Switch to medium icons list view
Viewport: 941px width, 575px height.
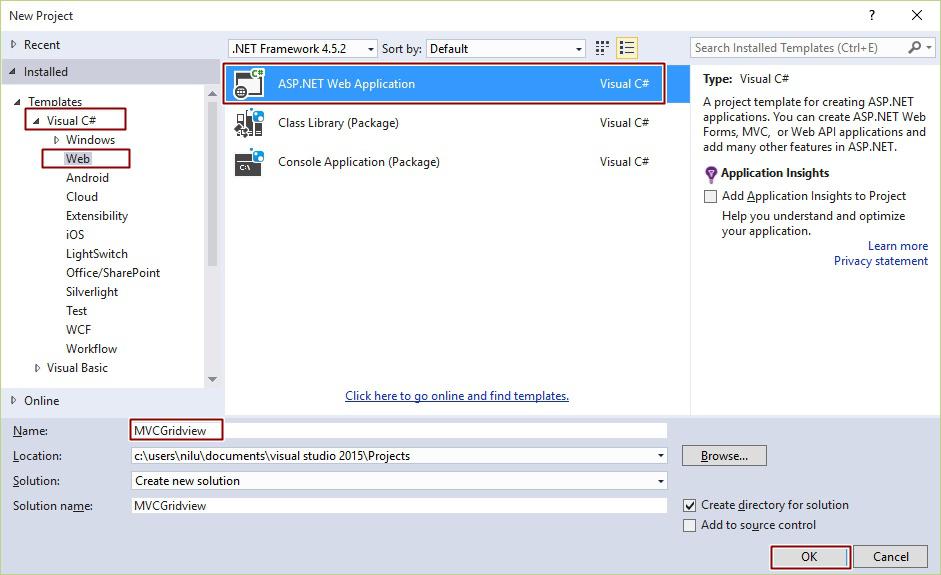pyautogui.click(x=627, y=48)
